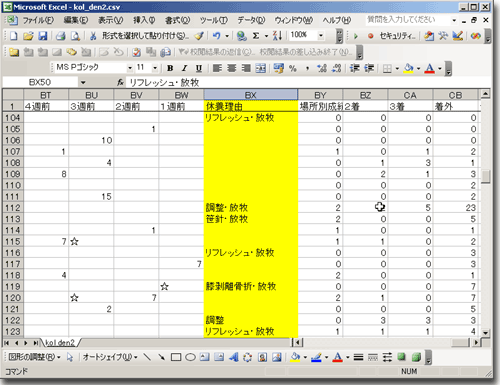Click the Fill Color yellow bucket swatch
The image size is (500, 385).
[x=408, y=68]
